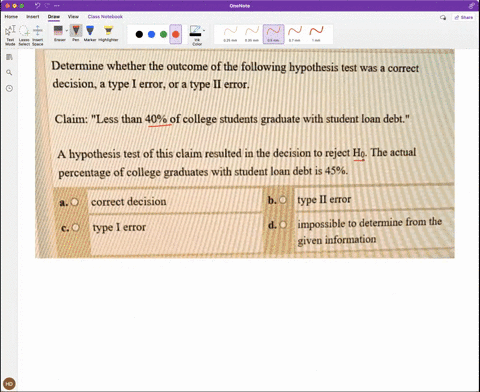Click the macOS close window button
Viewport: 480px width, 392px height.
(7, 6)
